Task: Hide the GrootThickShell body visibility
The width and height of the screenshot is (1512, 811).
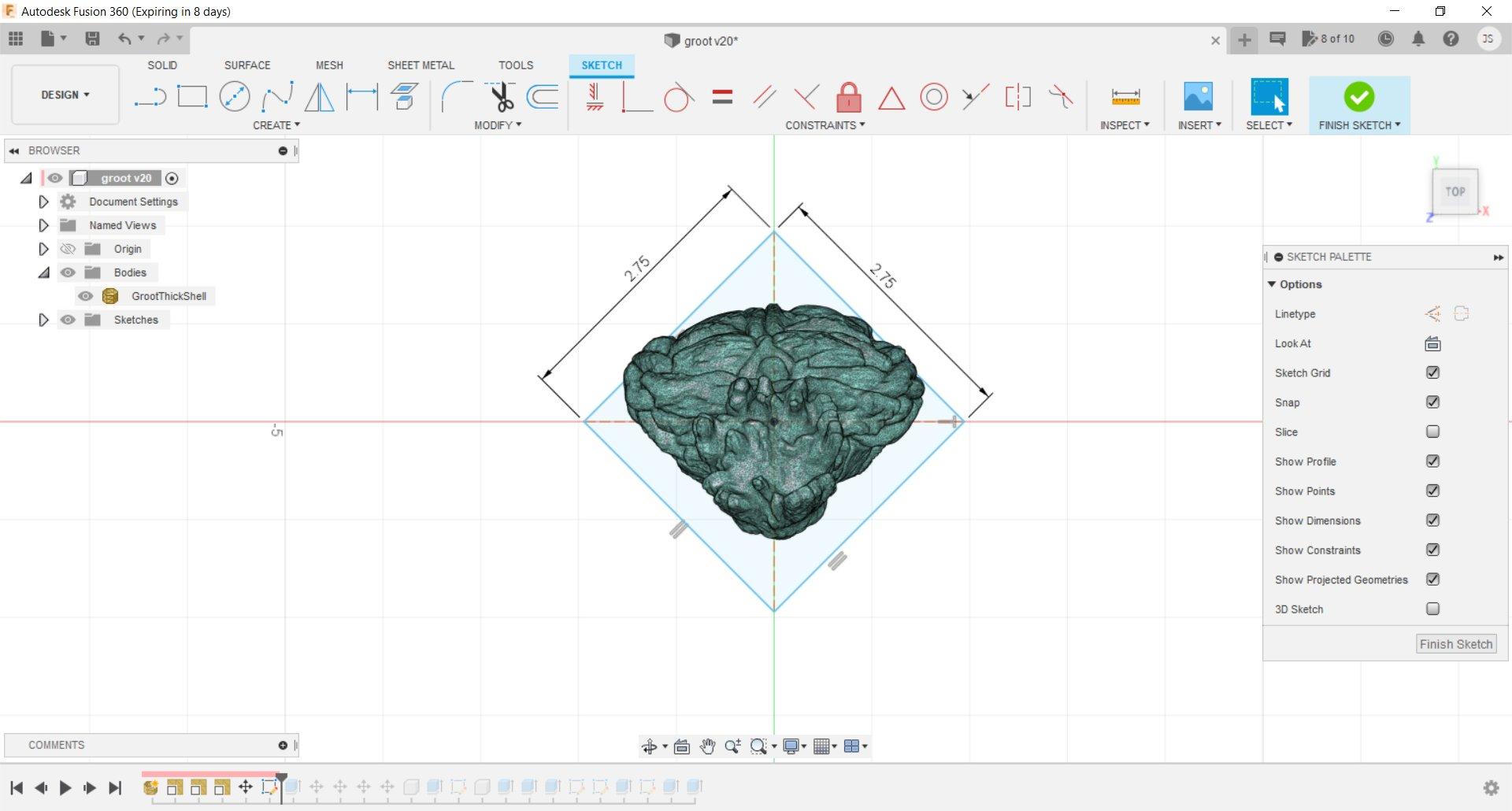Action: click(85, 296)
